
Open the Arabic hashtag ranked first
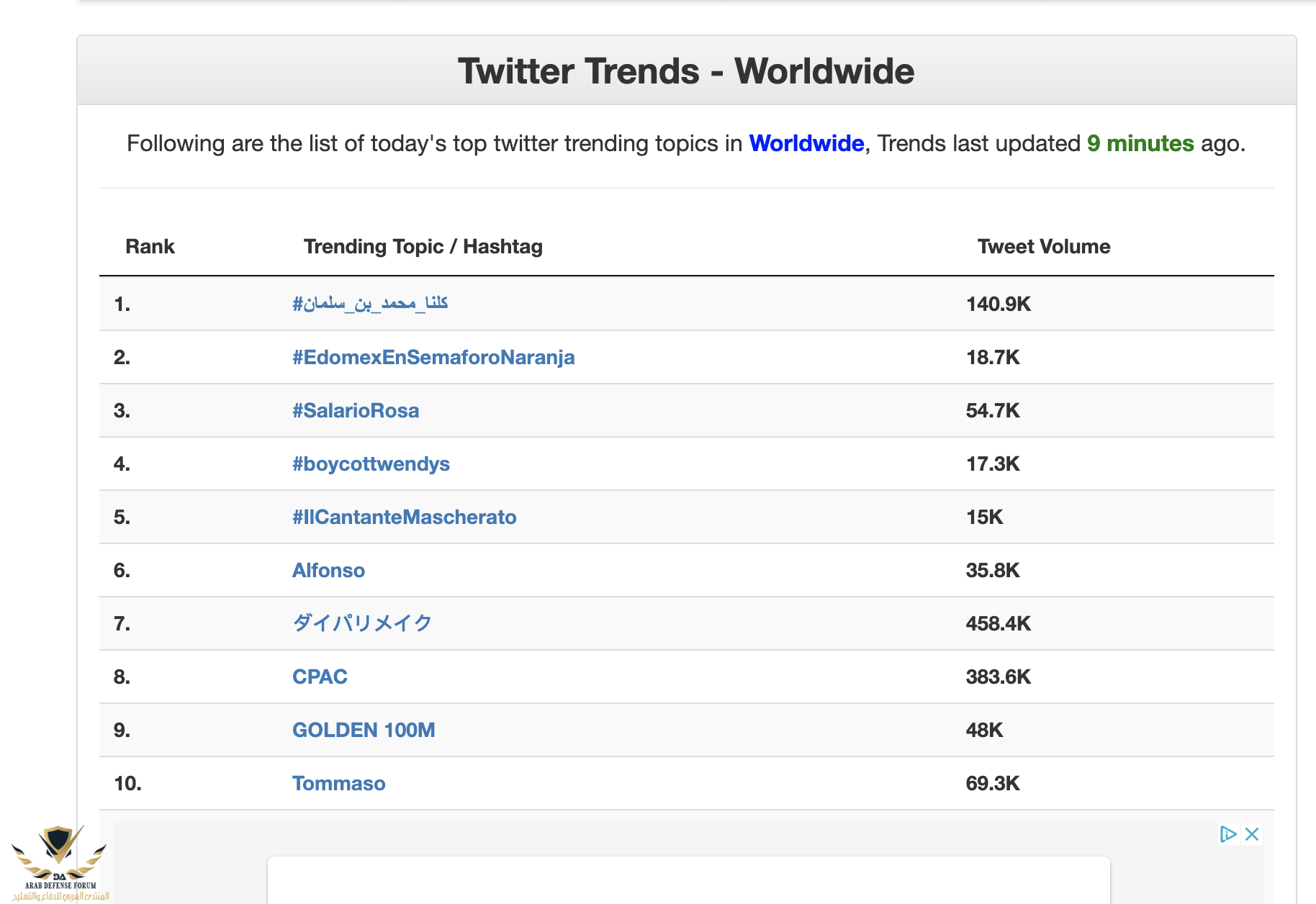370,304
